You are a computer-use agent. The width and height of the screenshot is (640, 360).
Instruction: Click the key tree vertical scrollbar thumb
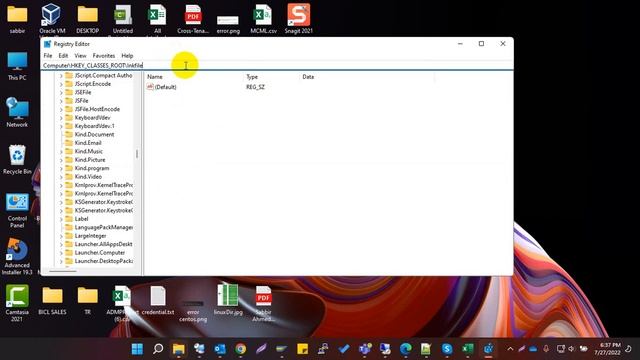[137, 154]
